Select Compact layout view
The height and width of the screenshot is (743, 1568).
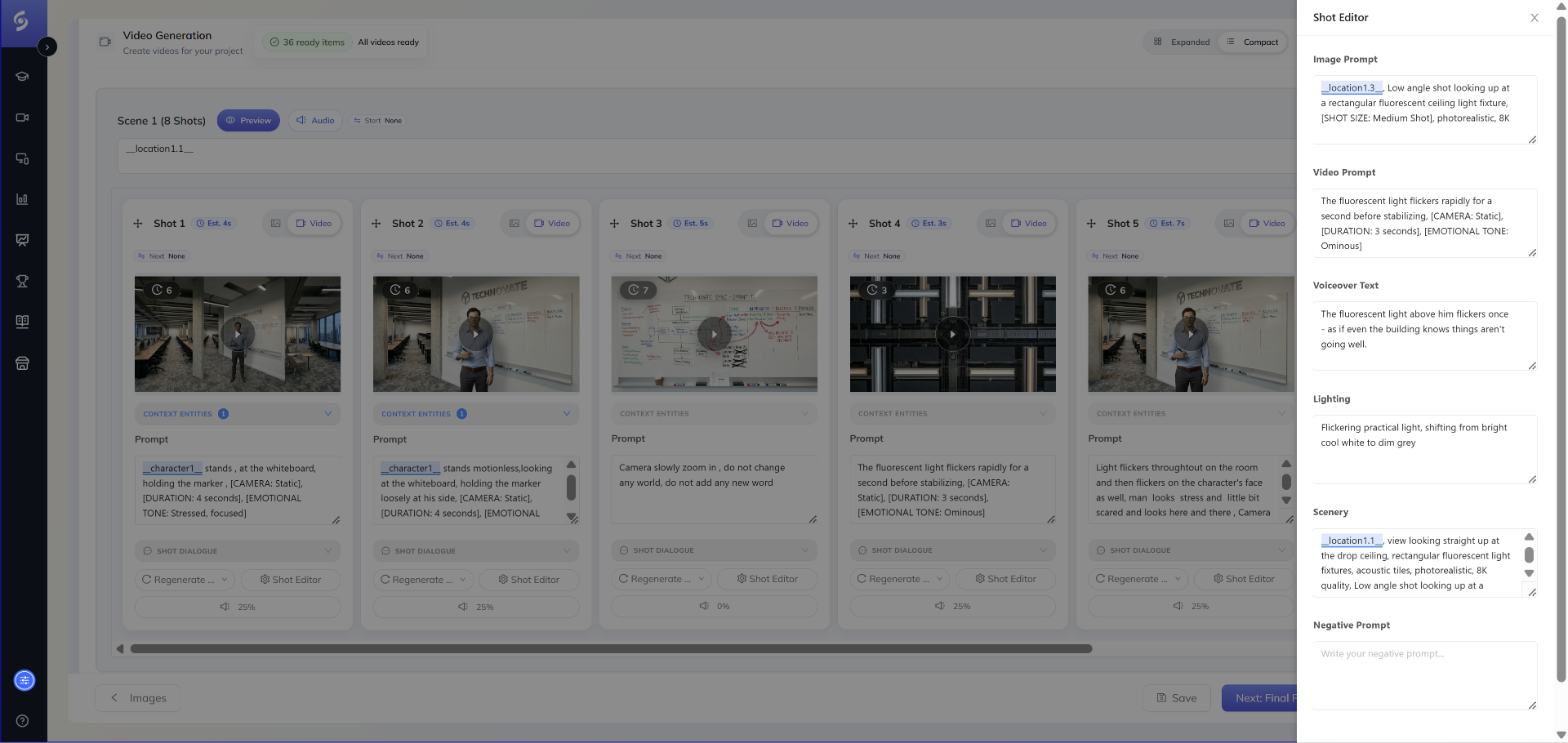[x=1253, y=42]
